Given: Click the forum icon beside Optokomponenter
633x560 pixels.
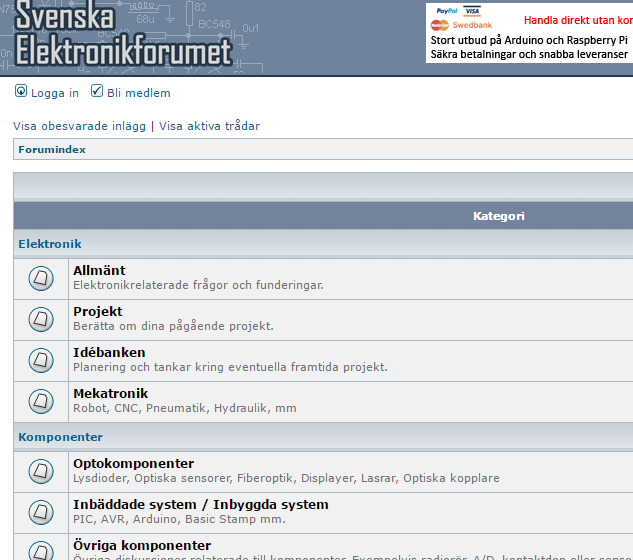Looking at the screenshot, I should click(x=41, y=471).
